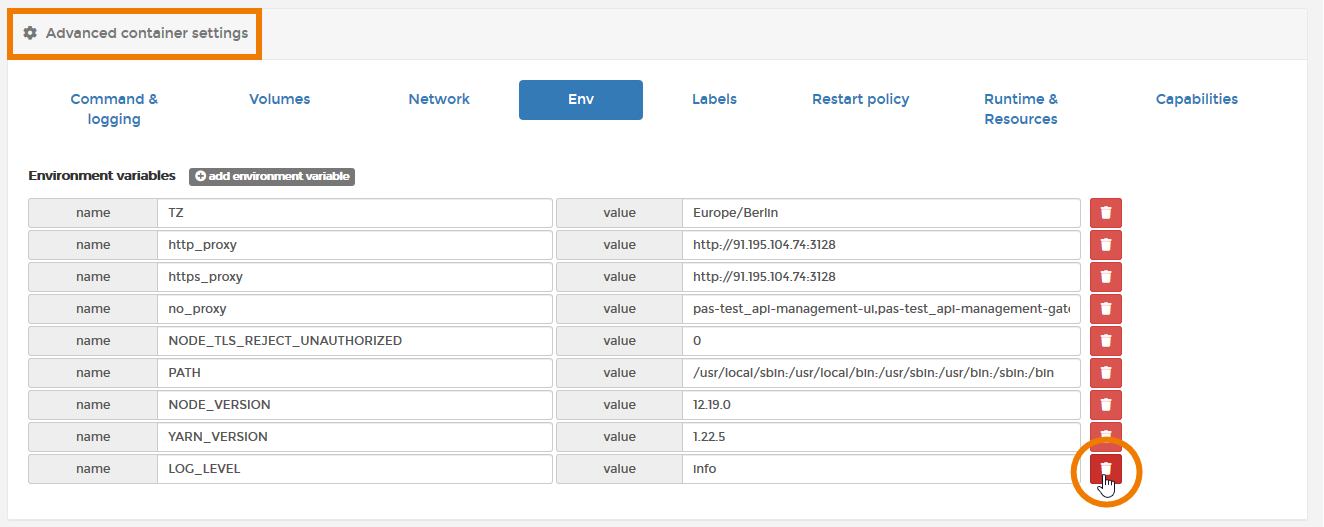Image resolution: width=1324 pixels, height=527 pixels.
Task: Select the Labels tab
Action: (x=714, y=99)
